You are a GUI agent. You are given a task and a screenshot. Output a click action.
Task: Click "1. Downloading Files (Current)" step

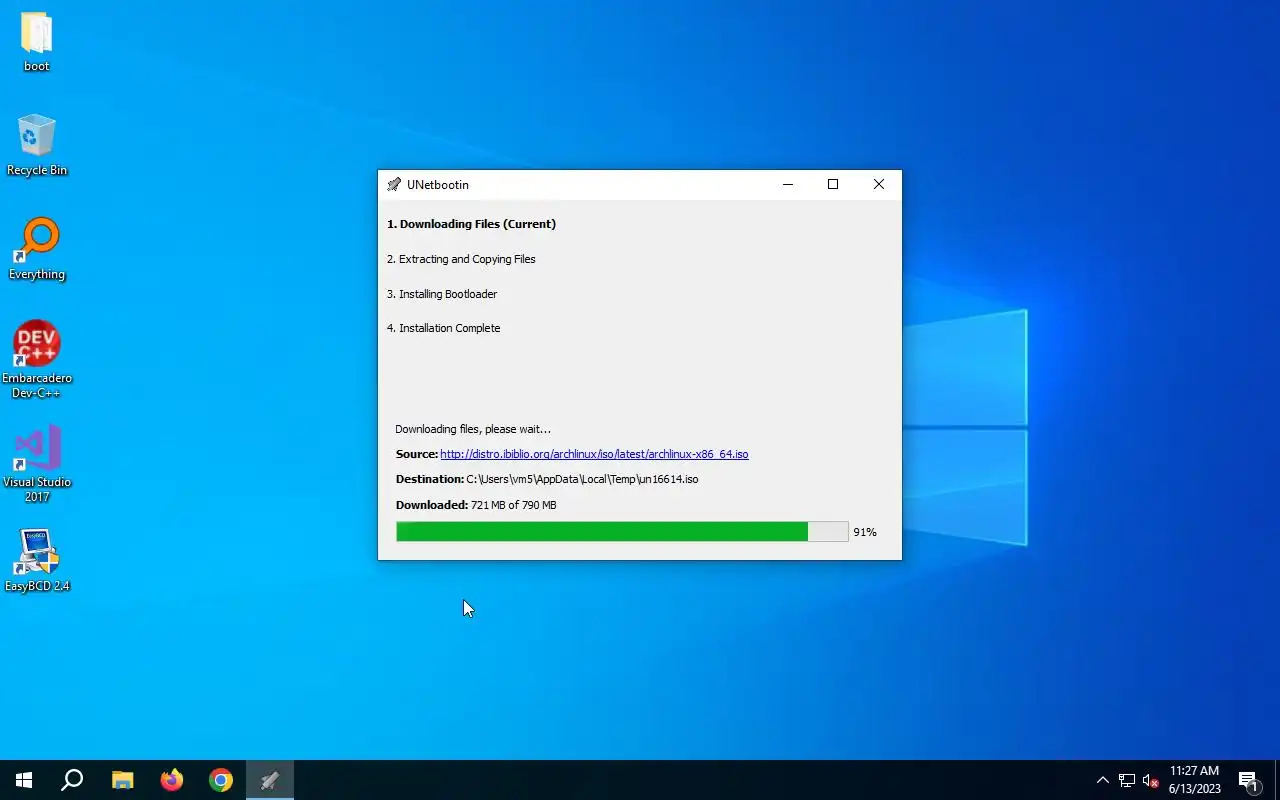tap(471, 224)
